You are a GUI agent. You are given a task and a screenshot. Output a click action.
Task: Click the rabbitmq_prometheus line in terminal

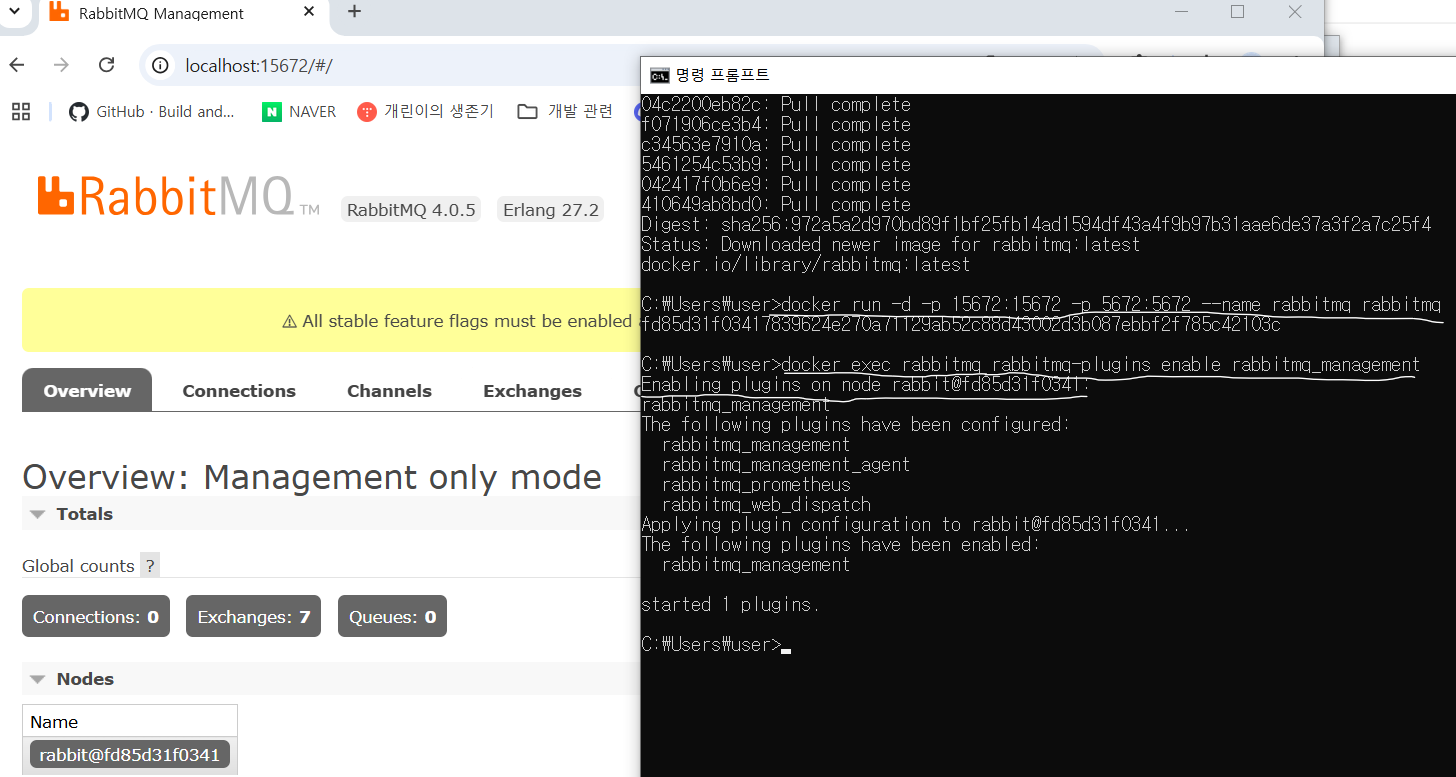click(756, 484)
